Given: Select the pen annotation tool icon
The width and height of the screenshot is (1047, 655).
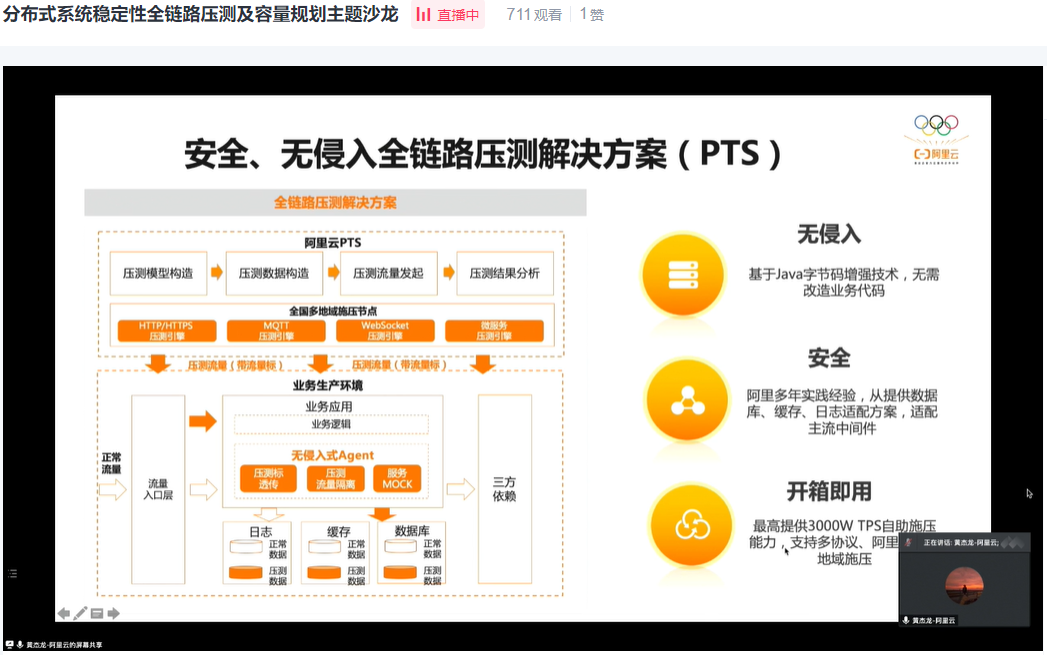Looking at the screenshot, I should coord(80,613).
